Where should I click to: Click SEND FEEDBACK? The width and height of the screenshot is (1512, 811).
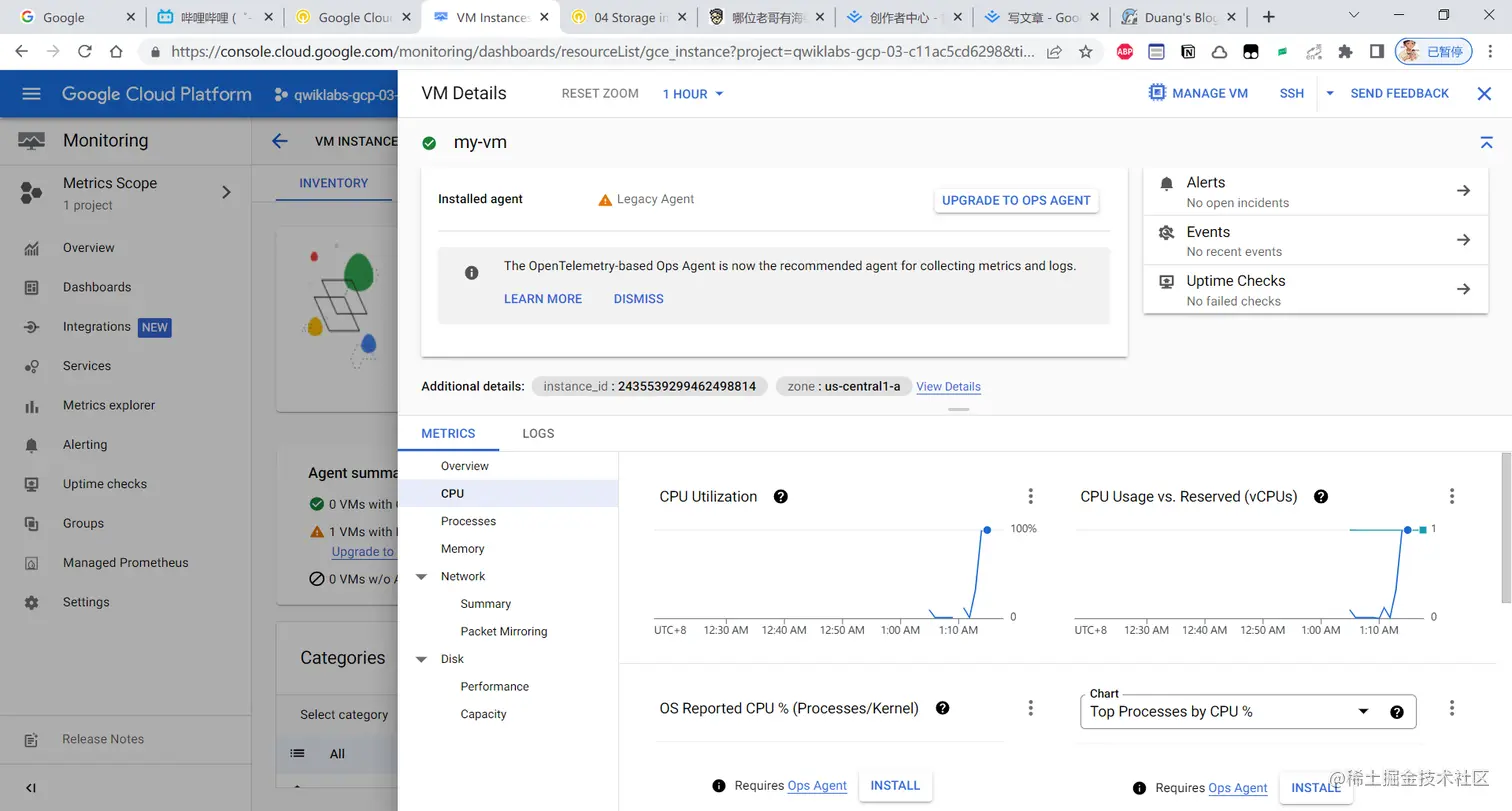point(1399,93)
